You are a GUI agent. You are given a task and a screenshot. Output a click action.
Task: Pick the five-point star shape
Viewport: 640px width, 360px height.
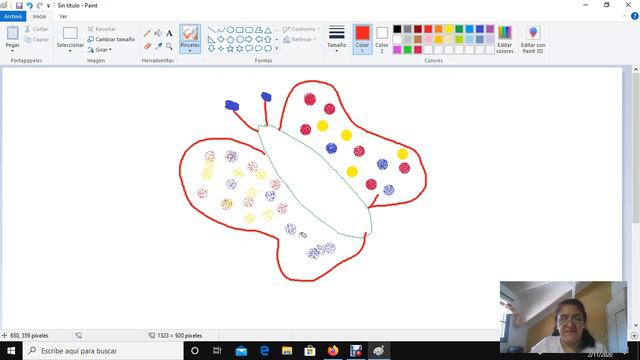pyautogui.click(x=230, y=49)
